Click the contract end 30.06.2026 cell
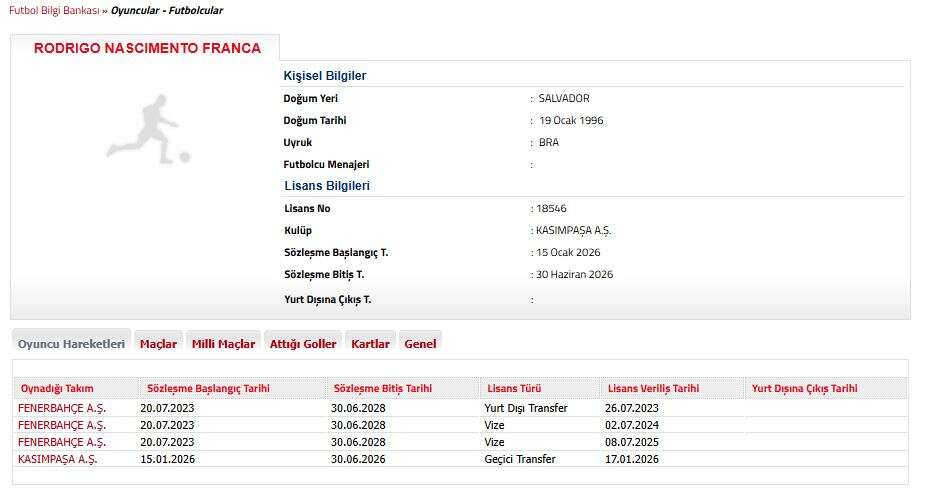 [358, 459]
